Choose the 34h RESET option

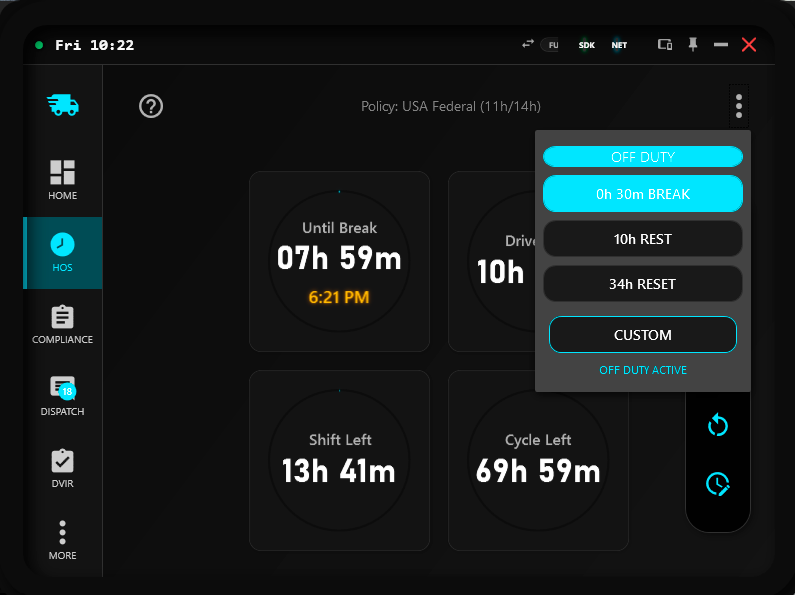[643, 284]
